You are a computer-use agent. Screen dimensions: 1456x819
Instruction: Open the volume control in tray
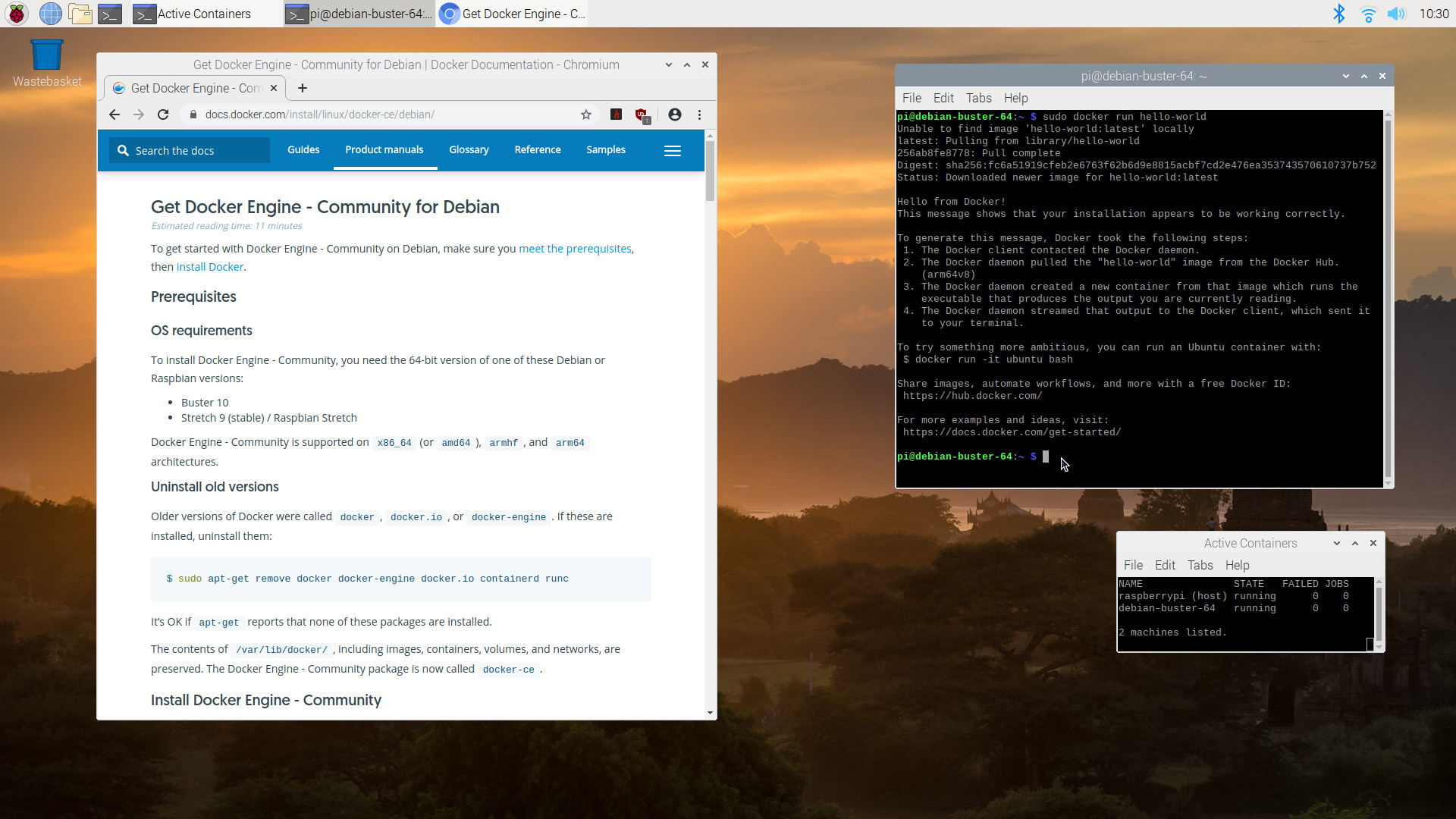(x=1395, y=14)
